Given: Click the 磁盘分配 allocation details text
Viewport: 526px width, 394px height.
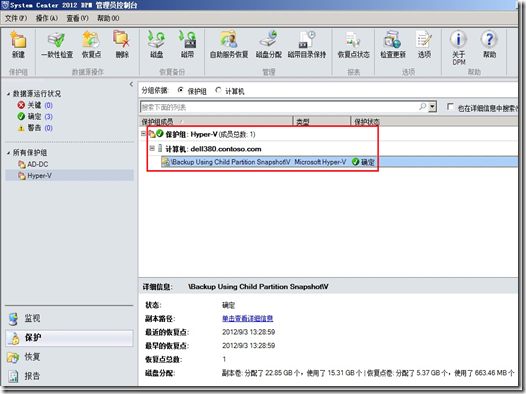Looking at the screenshot, I should tap(368, 373).
